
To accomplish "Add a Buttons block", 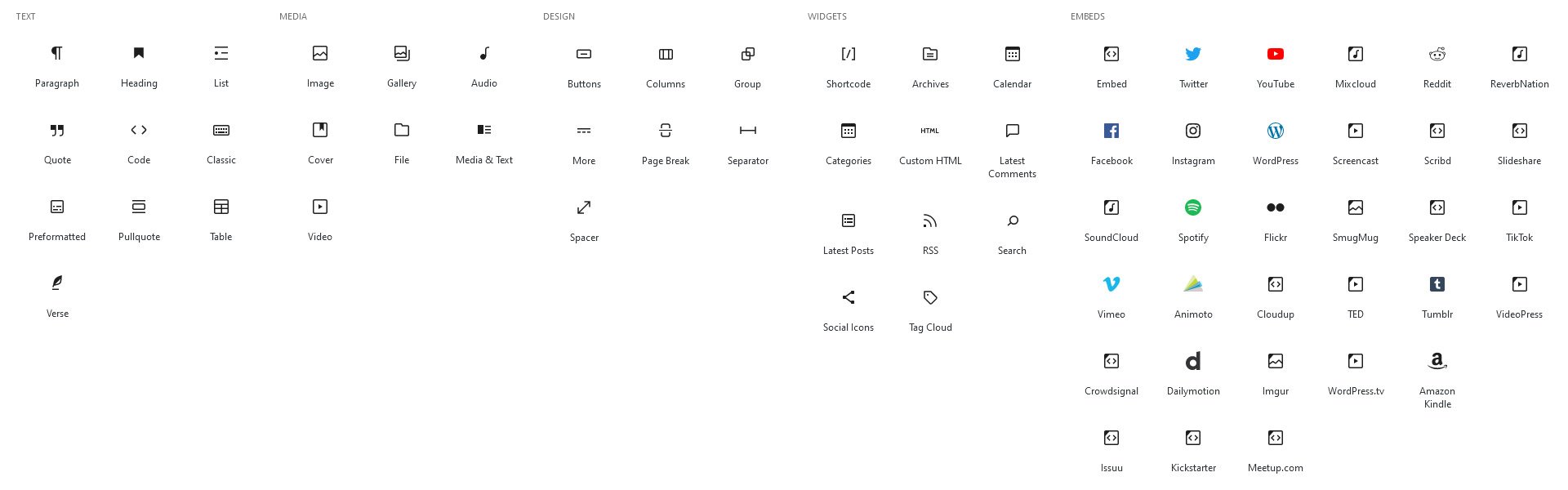I will (584, 67).
